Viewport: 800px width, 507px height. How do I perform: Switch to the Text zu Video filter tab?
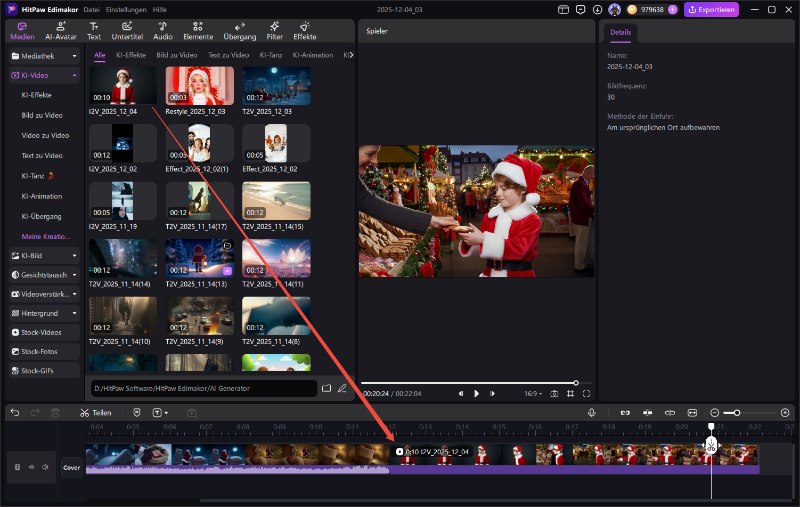click(228, 55)
